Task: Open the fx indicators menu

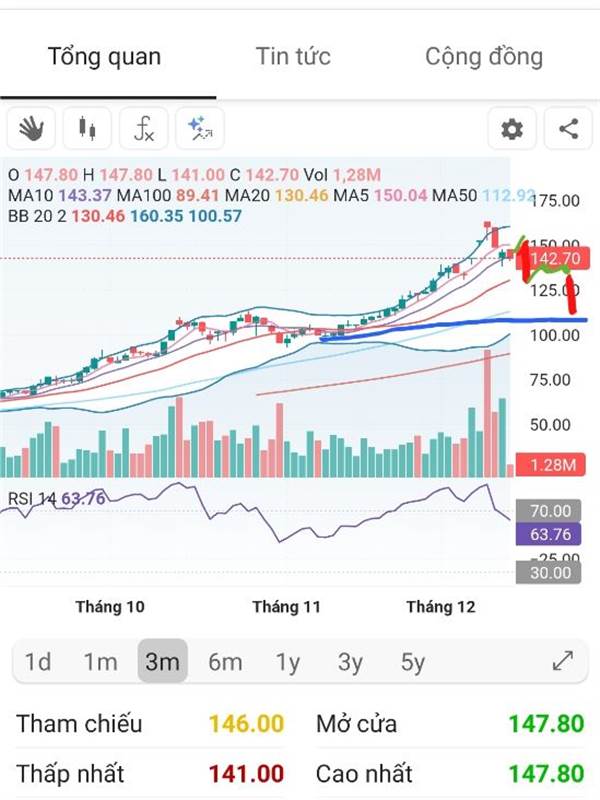Action: (x=144, y=129)
